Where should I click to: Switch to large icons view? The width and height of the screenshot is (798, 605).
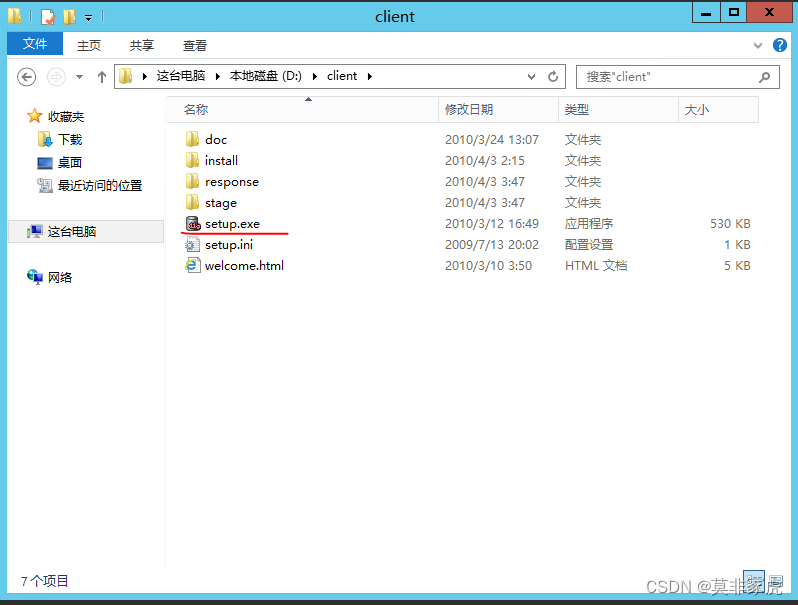tap(776, 581)
